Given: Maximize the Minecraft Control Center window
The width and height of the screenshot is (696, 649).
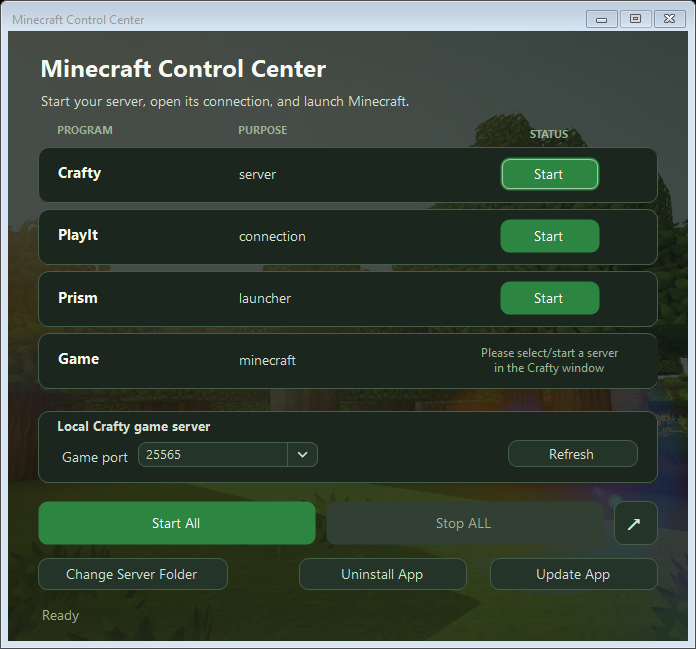Looking at the screenshot, I should click(636, 19).
